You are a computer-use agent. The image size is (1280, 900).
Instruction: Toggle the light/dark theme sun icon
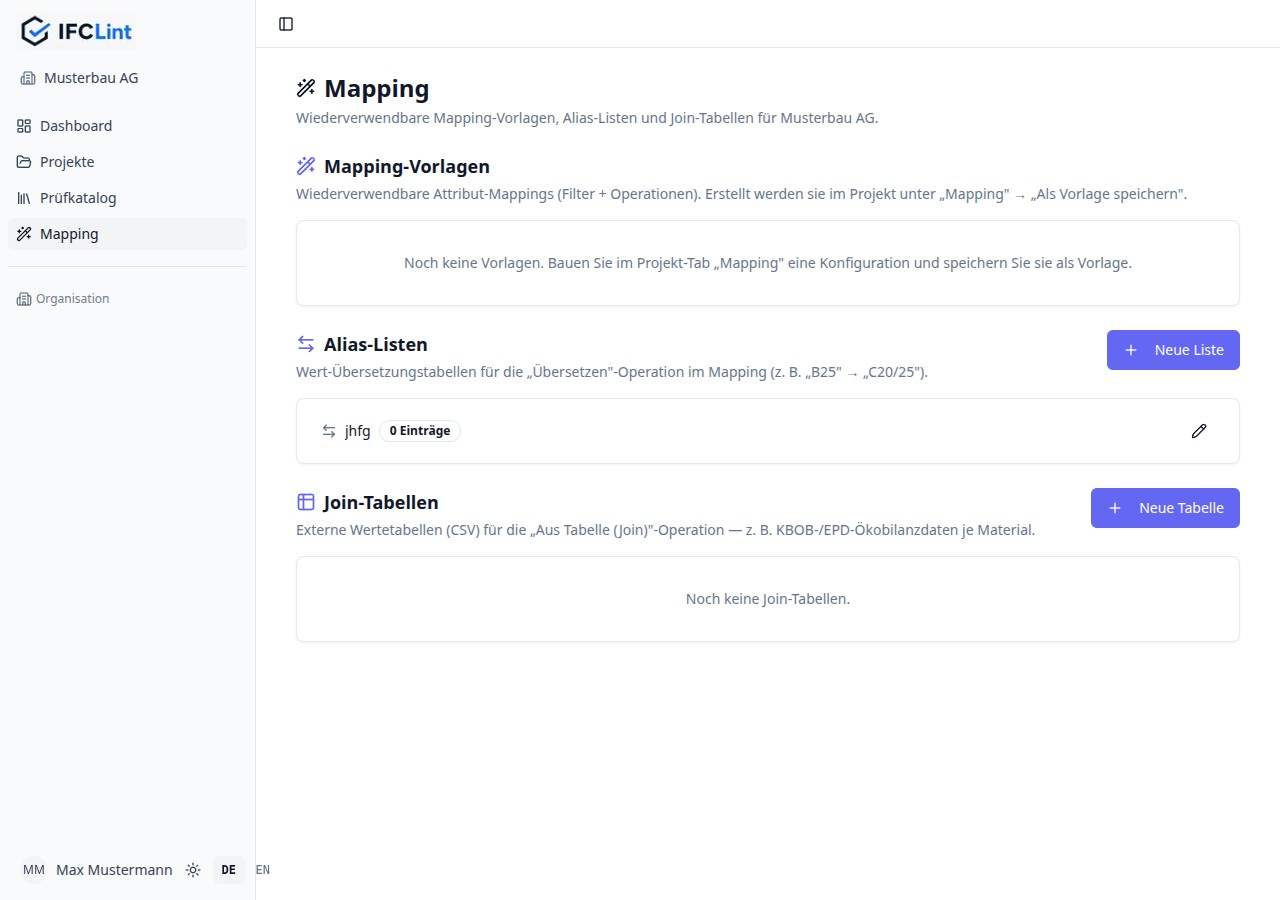click(x=193, y=870)
